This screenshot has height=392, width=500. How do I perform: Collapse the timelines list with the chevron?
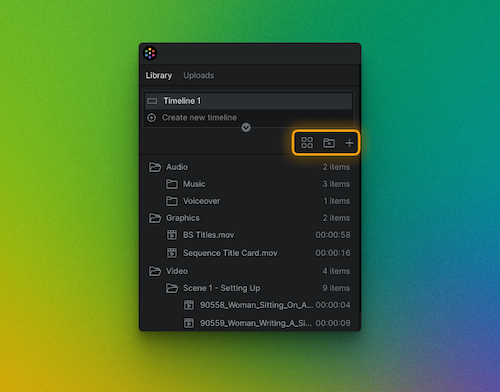(x=246, y=127)
